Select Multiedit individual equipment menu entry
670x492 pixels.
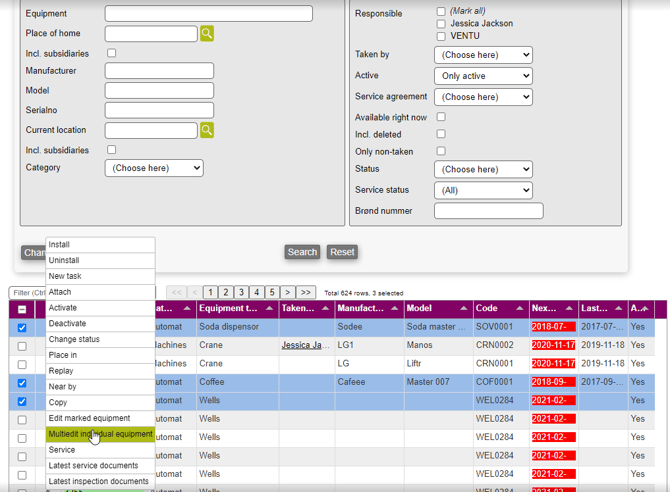coord(100,434)
